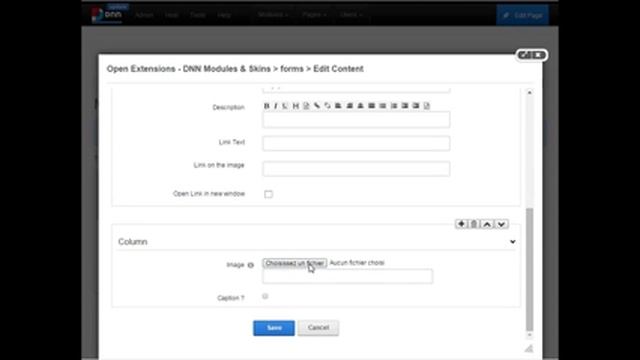Open the Modules dropdown menu

point(273,15)
